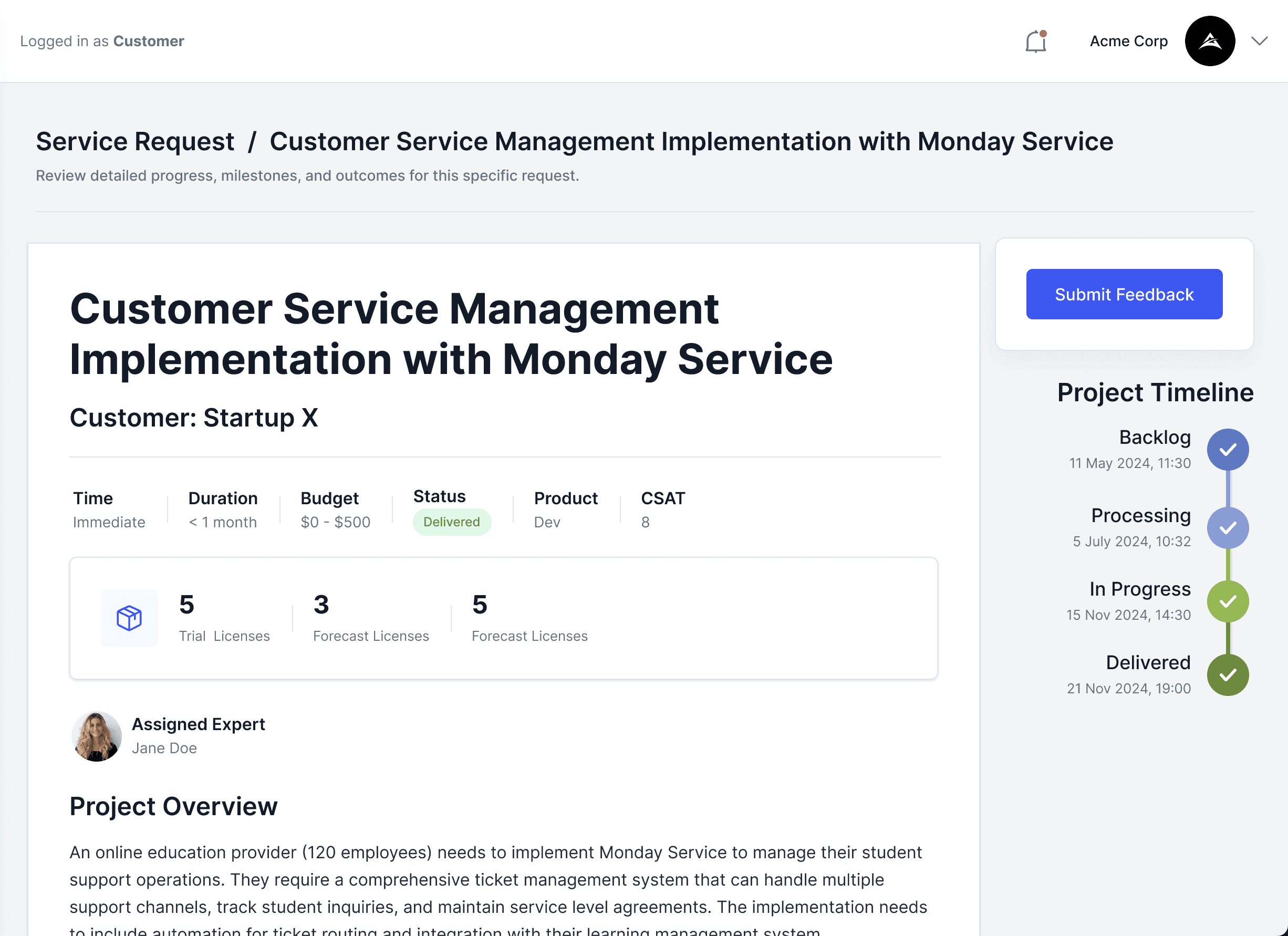Viewport: 1288px width, 936px height.
Task: Click the Delivered status badge
Action: (x=451, y=522)
